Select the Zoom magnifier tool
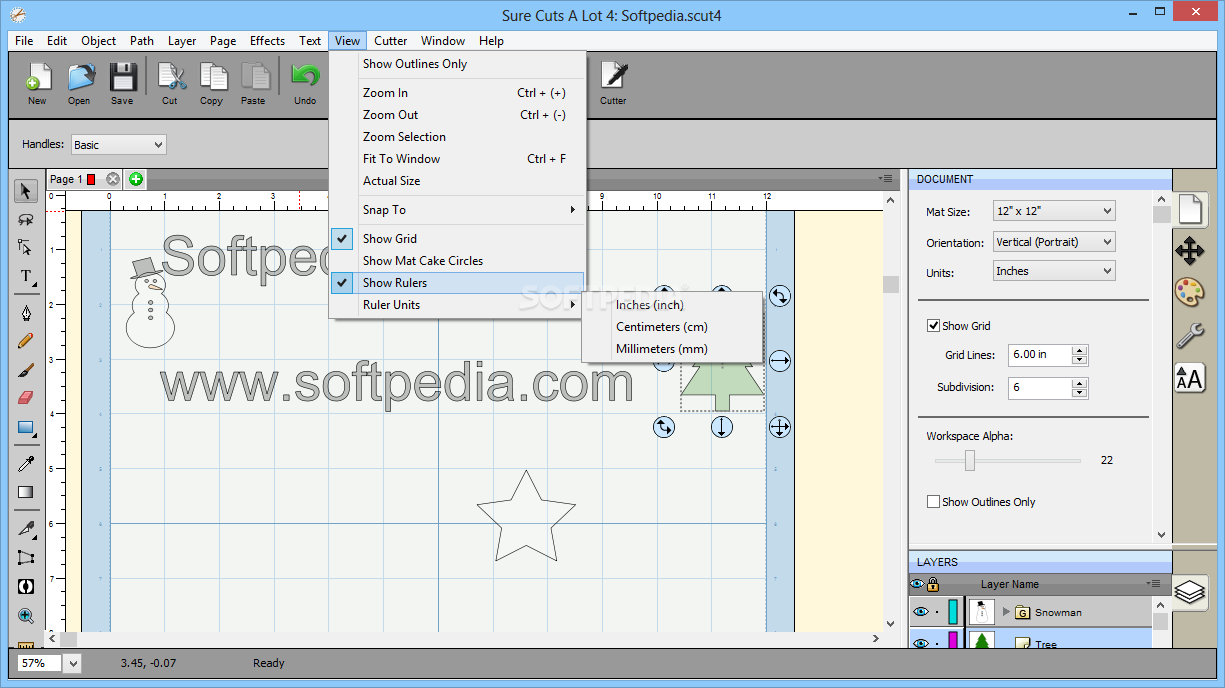 point(26,617)
